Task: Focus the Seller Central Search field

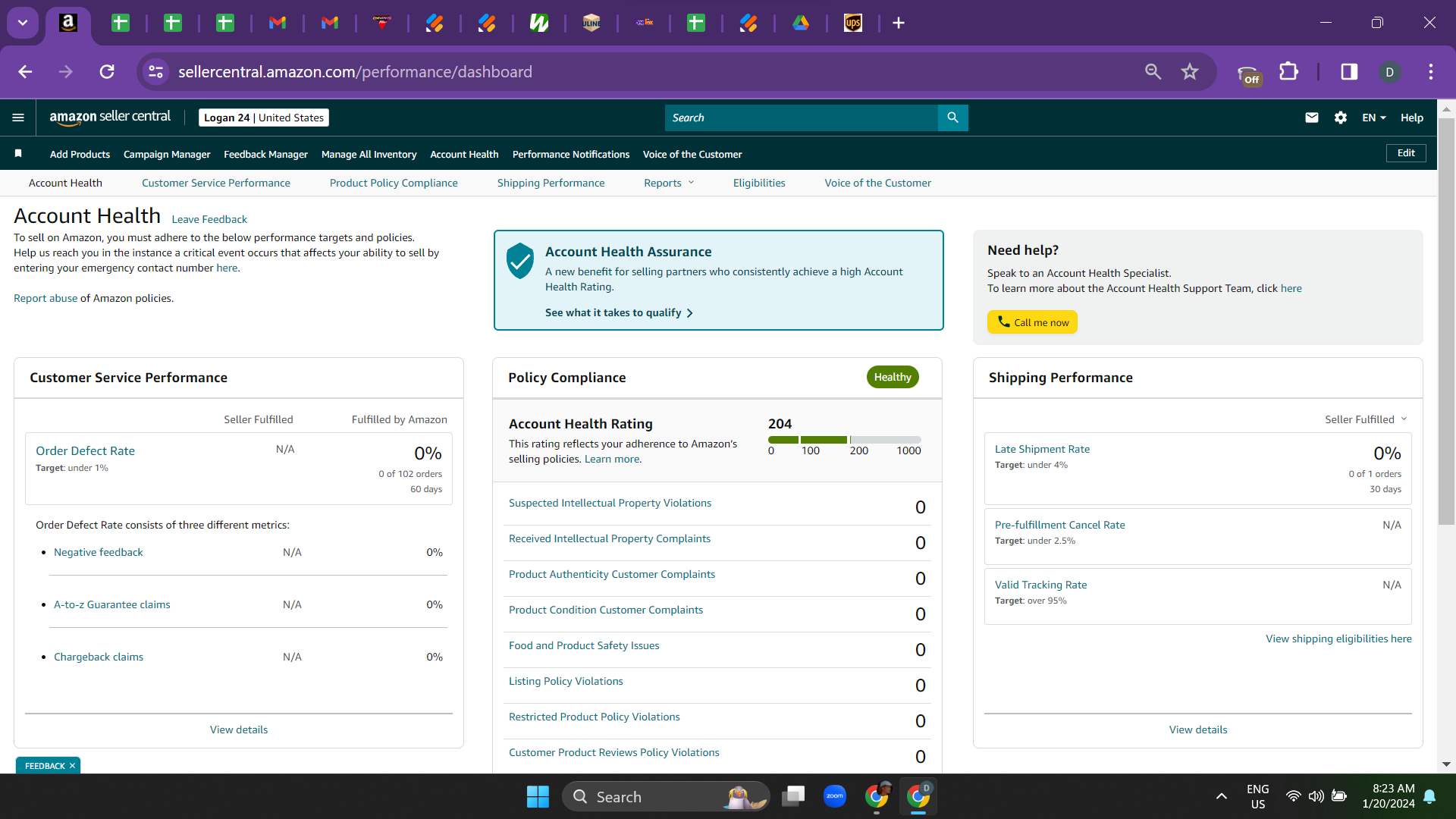Action: [x=801, y=118]
